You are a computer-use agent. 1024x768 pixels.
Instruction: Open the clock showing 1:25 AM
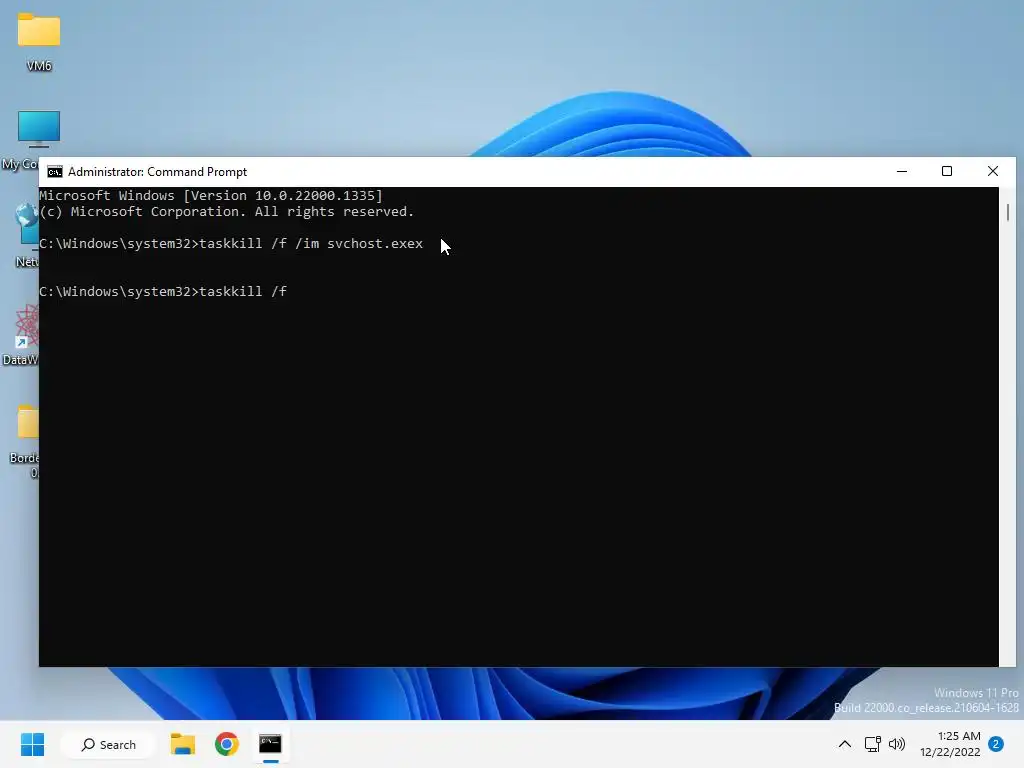click(950, 744)
